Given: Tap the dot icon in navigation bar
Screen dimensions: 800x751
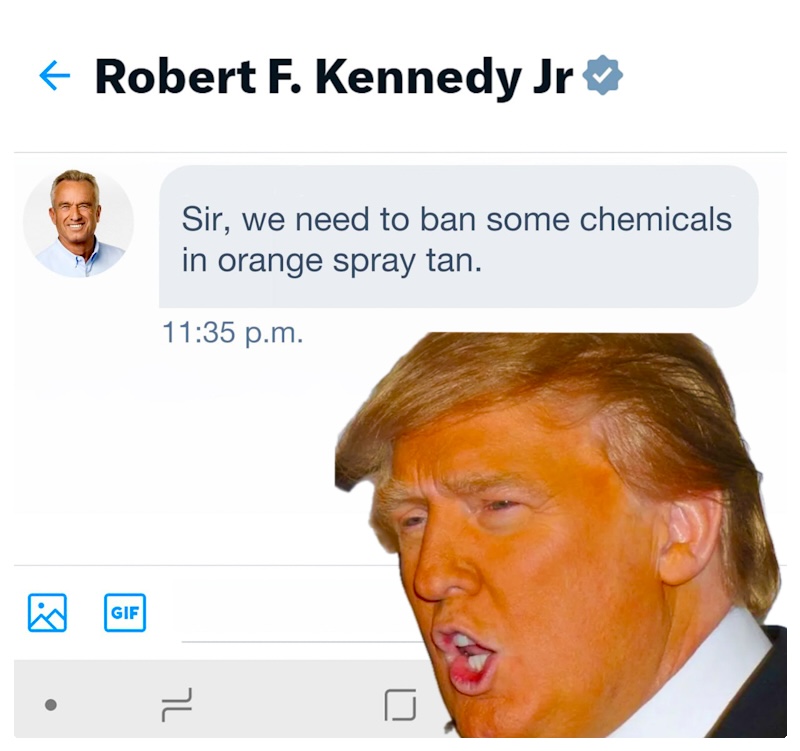Looking at the screenshot, I should [x=51, y=705].
